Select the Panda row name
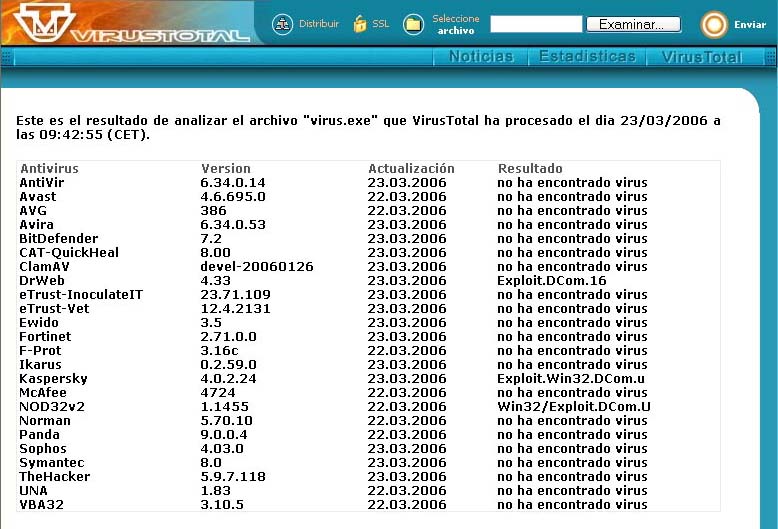The image size is (778, 529). point(39,434)
